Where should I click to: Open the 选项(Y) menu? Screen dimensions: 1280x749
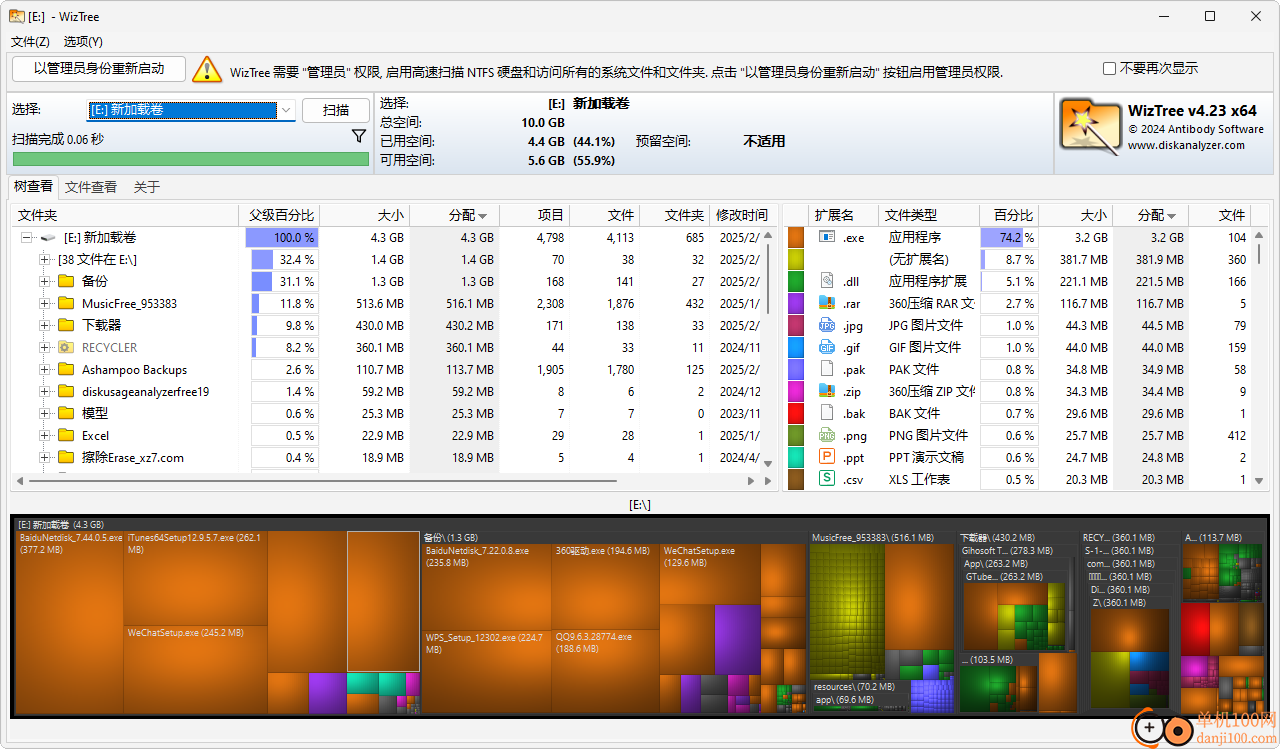point(83,42)
